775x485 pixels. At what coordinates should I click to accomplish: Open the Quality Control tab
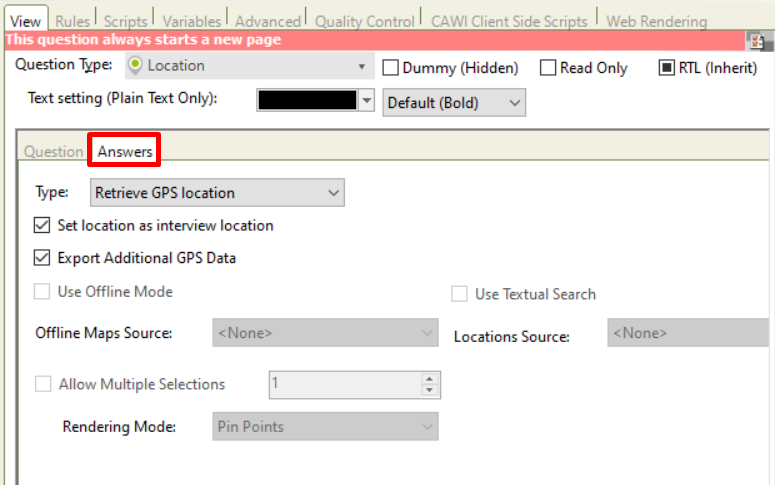tap(364, 21)
